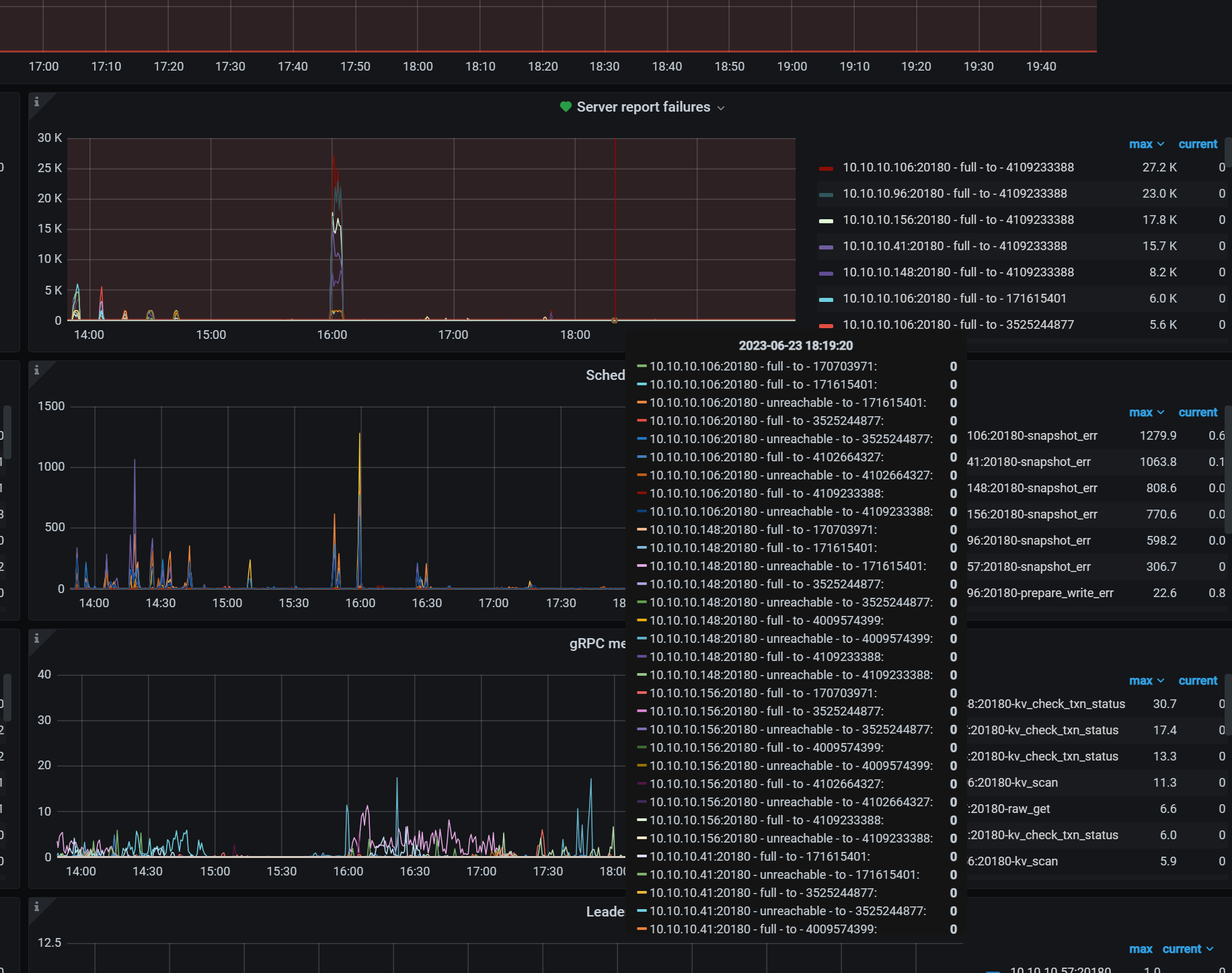Click the info icon on the gRPC panel

pyautogui.click(x=37, y=638)
